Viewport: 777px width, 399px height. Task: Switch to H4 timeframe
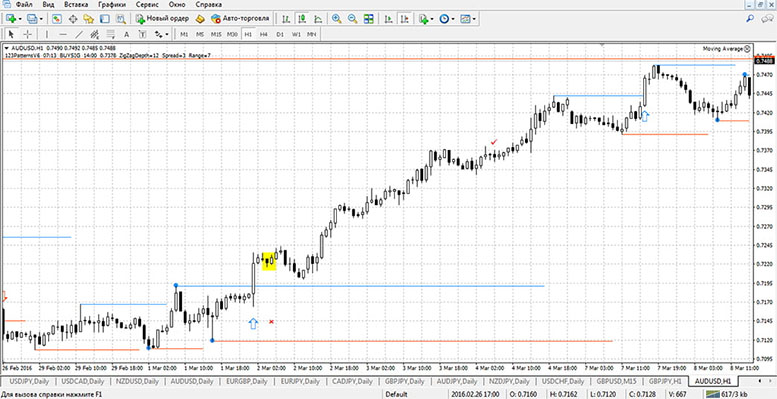[x=264, y=34]
